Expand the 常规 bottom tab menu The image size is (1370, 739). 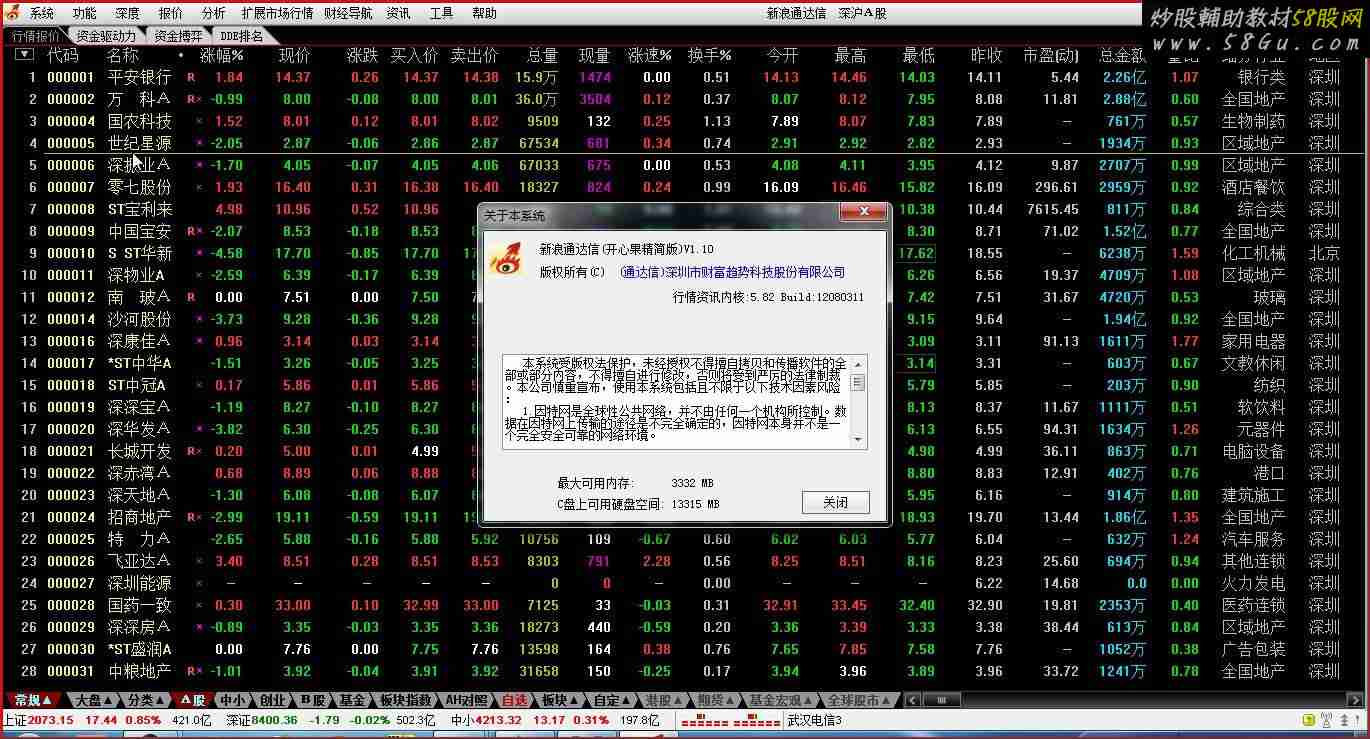(x=35, y=700)
